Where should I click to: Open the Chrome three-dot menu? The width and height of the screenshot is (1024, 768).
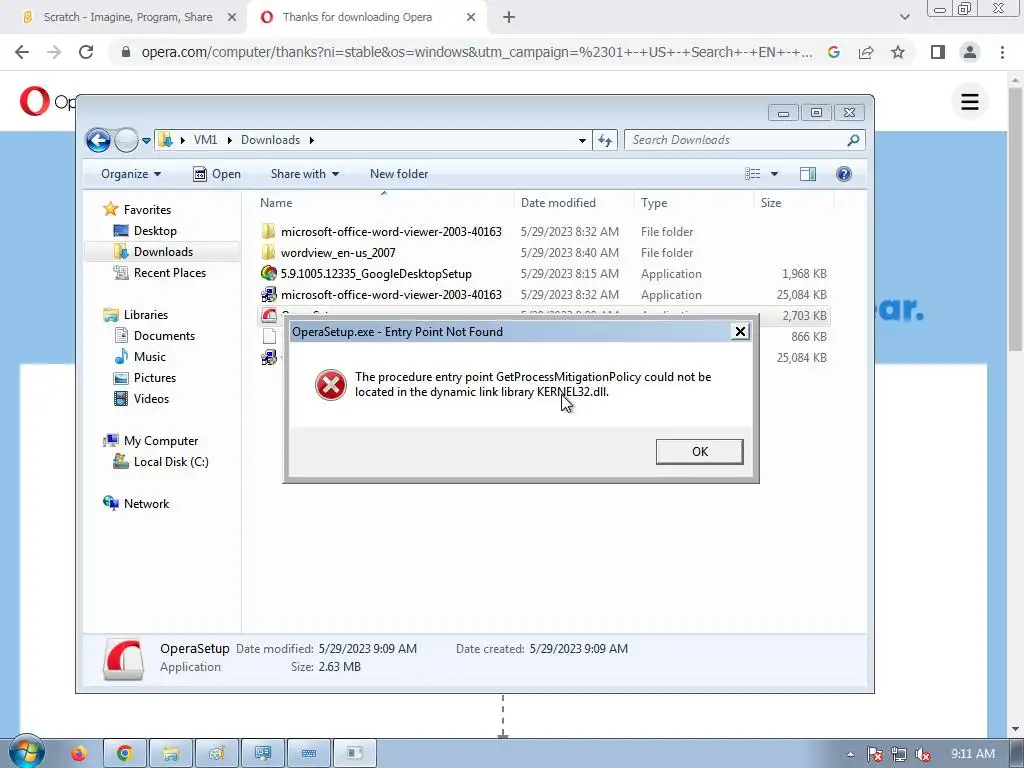pos(1002,52)
